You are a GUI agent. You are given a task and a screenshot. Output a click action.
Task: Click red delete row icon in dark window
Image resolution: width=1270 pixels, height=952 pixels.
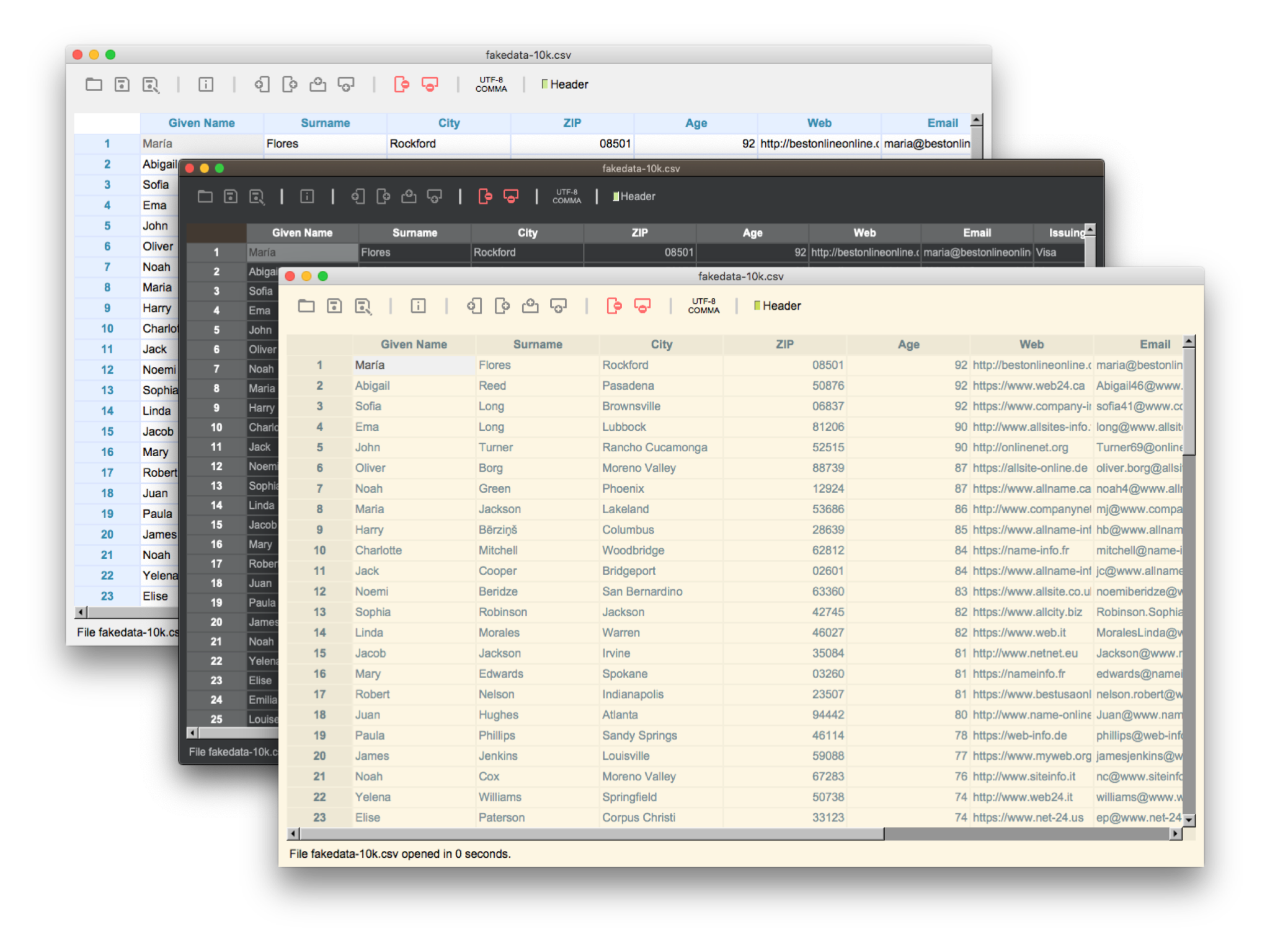(x=511, y=196)
